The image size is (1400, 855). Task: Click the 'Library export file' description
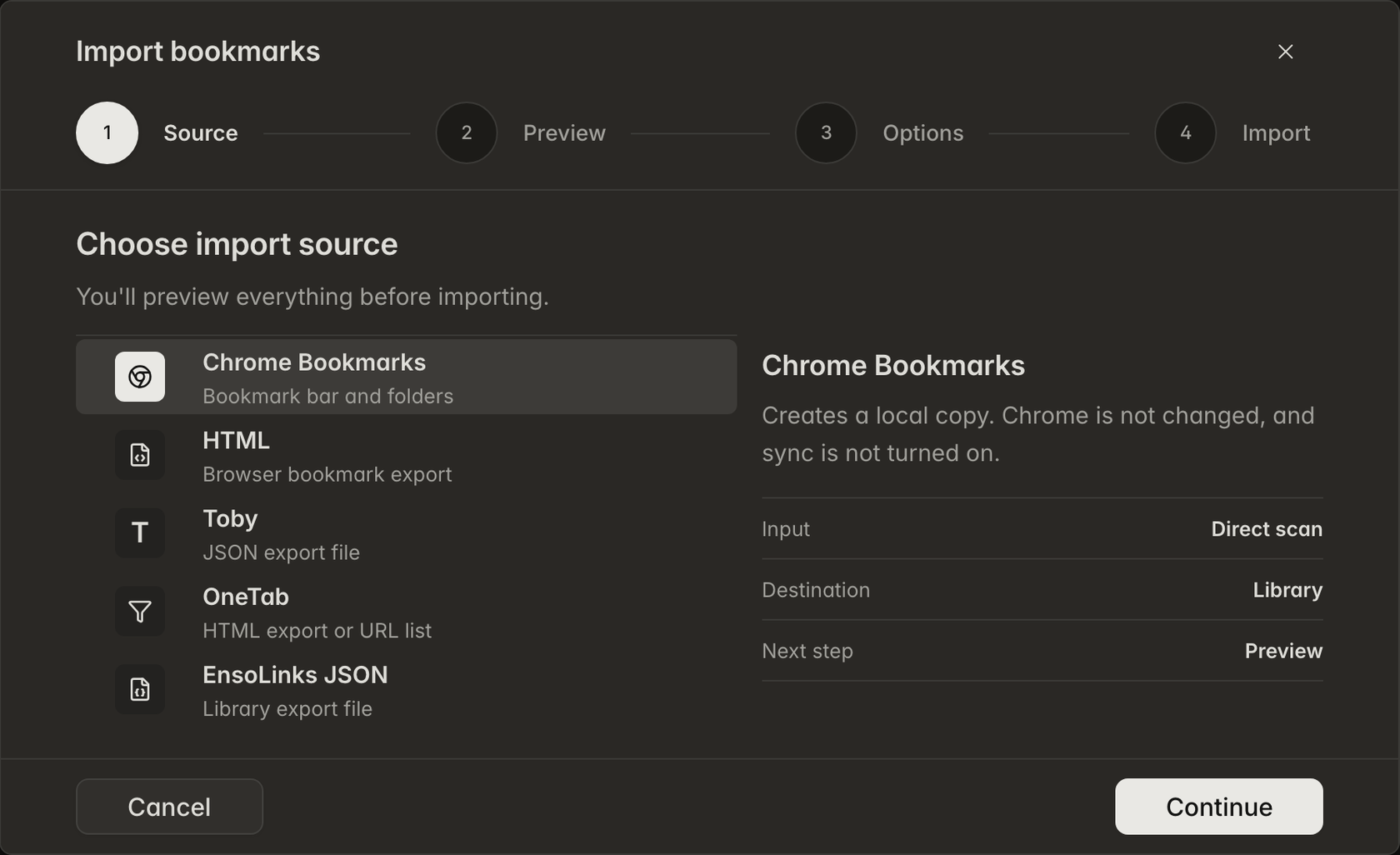pos(287,709)
